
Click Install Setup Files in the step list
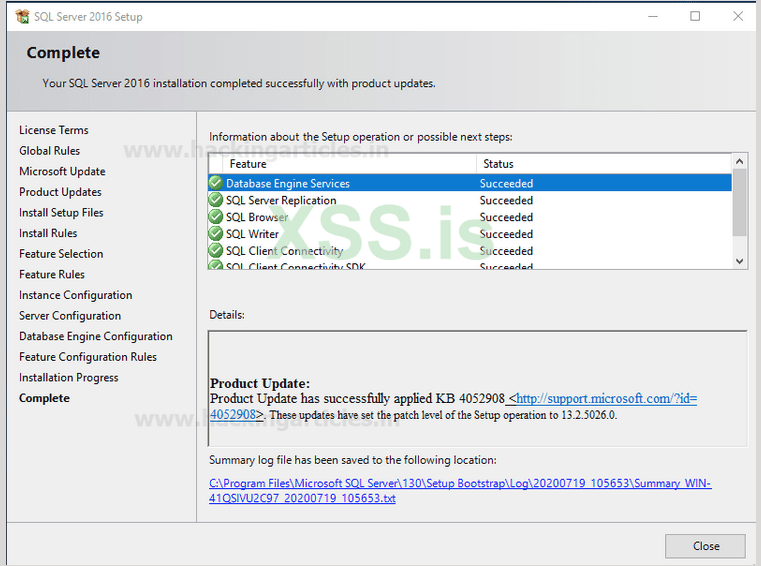[x=61, y=213]
